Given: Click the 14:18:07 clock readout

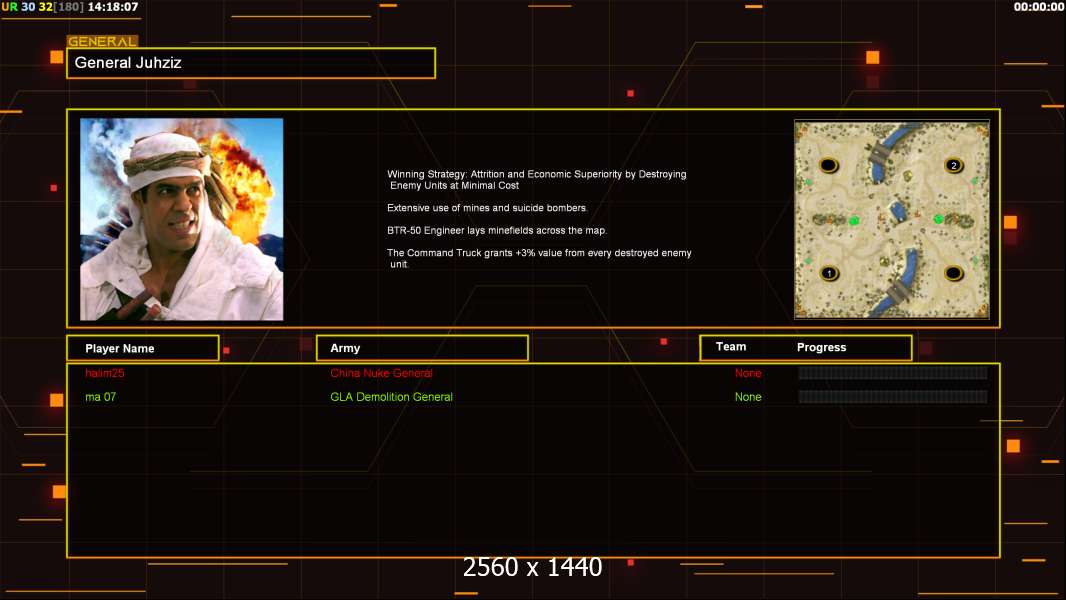Looking at the screenshot, I should click(x=113, y=7).
